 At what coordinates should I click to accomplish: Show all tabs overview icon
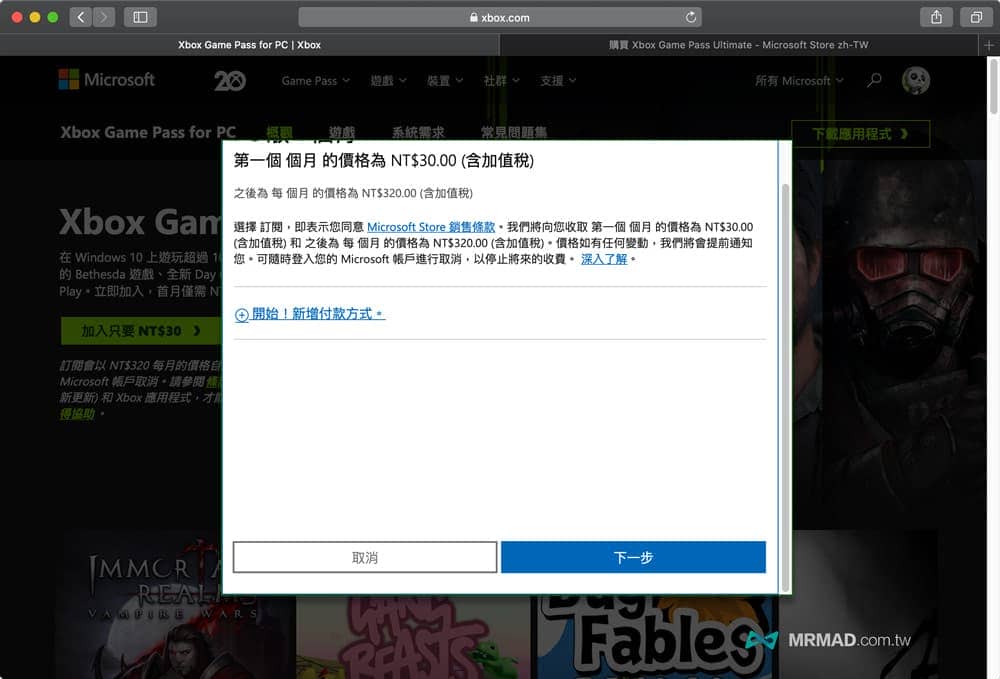(976, 17)
